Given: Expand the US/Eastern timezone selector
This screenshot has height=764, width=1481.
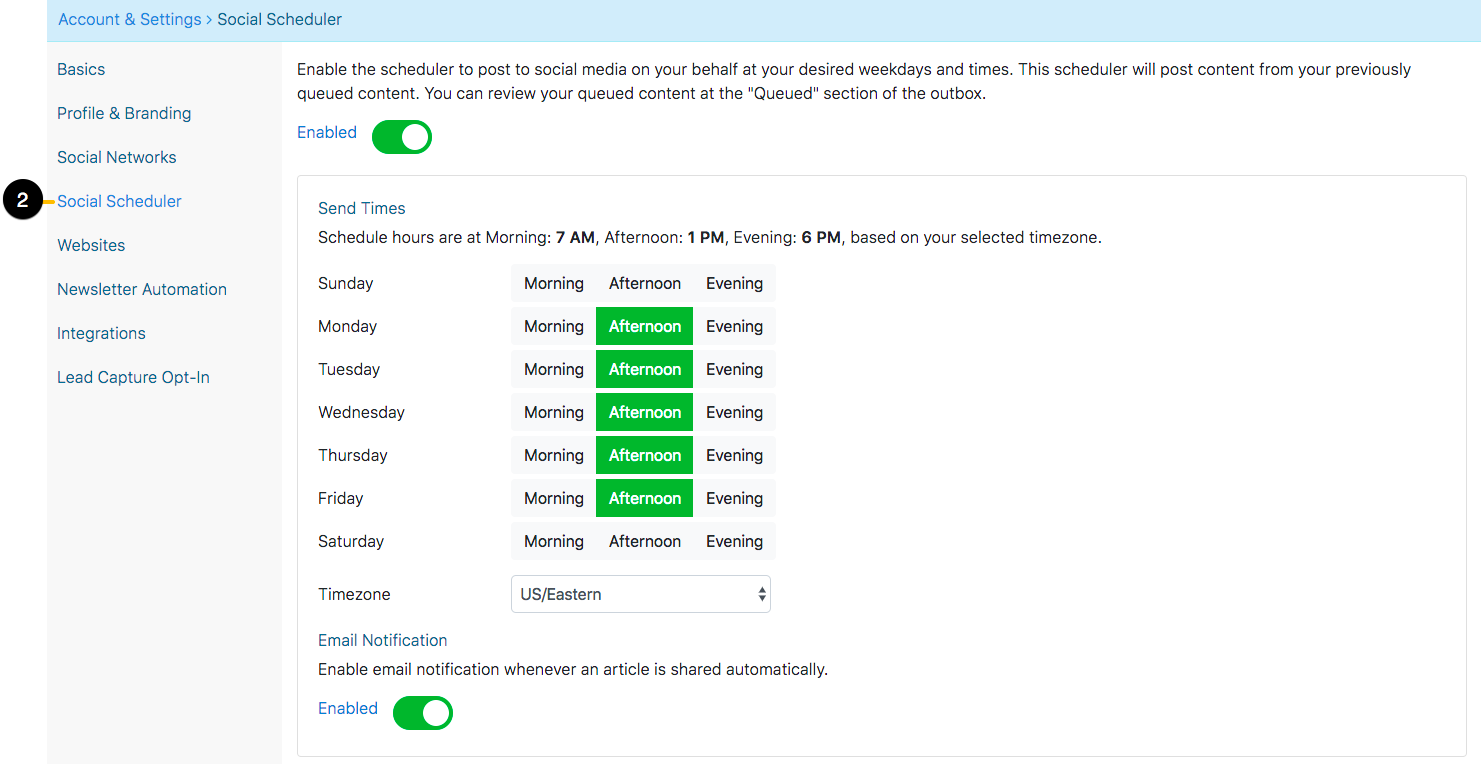Looking at the screenshot, I should click(640, 594).
